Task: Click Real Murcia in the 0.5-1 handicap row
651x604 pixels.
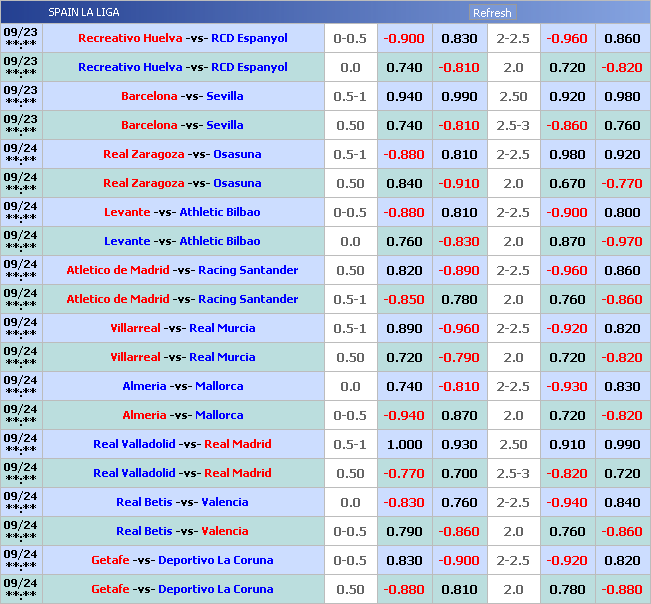Action: click(222, 328)
